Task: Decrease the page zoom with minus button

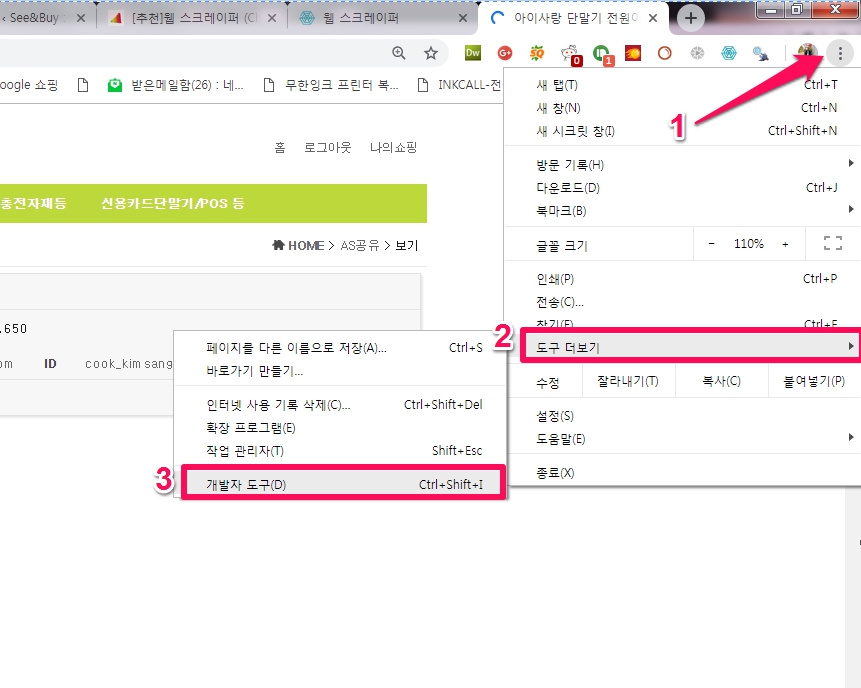Action: [711, 243]
